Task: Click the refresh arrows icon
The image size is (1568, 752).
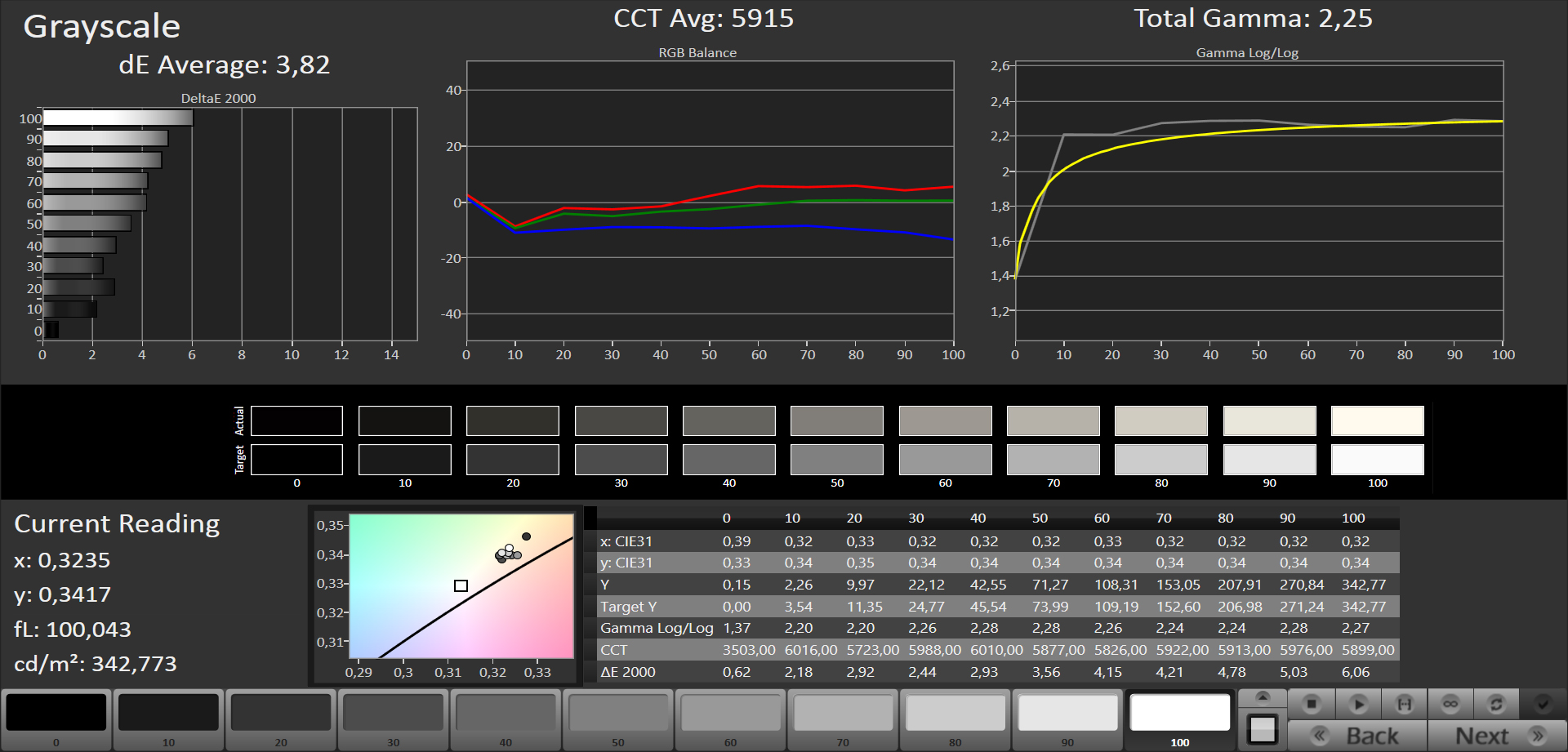Action: click(x=1496, y=704)
